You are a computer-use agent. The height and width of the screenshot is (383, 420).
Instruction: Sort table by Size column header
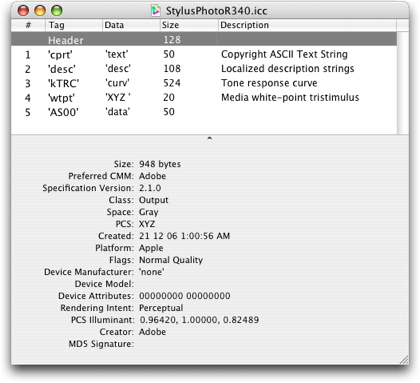pos(189,25)
